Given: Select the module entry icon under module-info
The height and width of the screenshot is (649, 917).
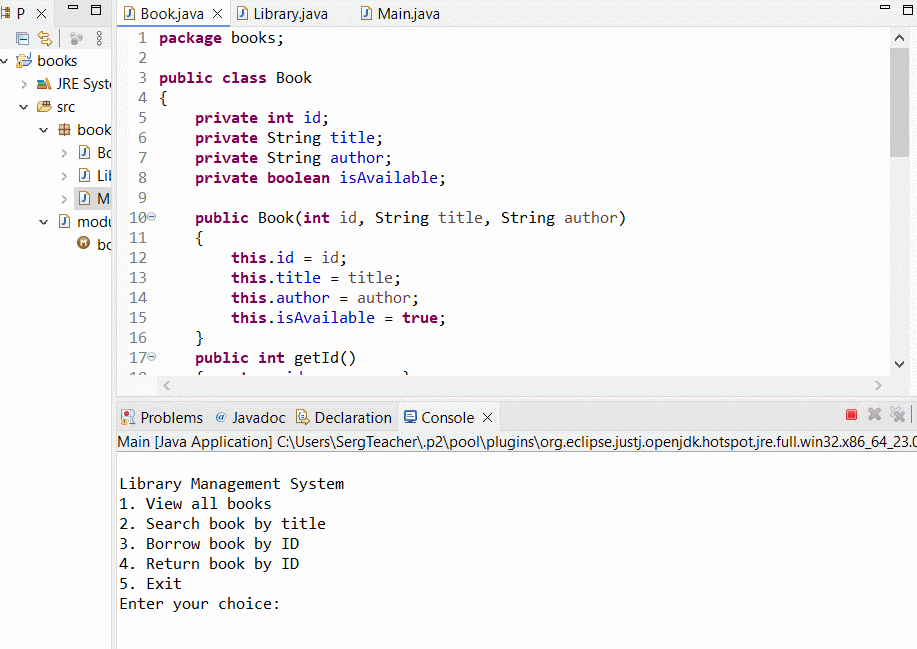Looking at the screenshot, I should pos(84,243).
